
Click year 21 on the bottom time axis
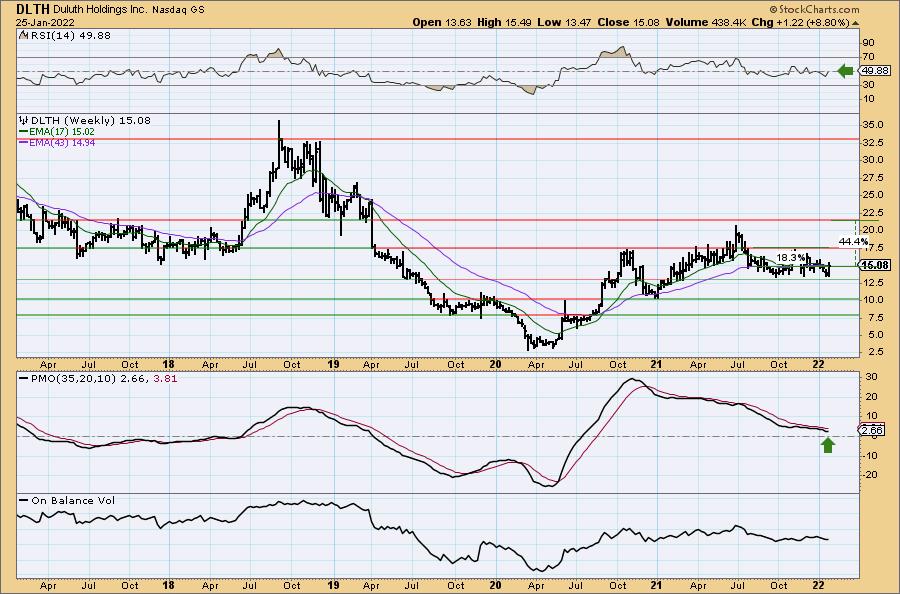(x=657, y=586)
